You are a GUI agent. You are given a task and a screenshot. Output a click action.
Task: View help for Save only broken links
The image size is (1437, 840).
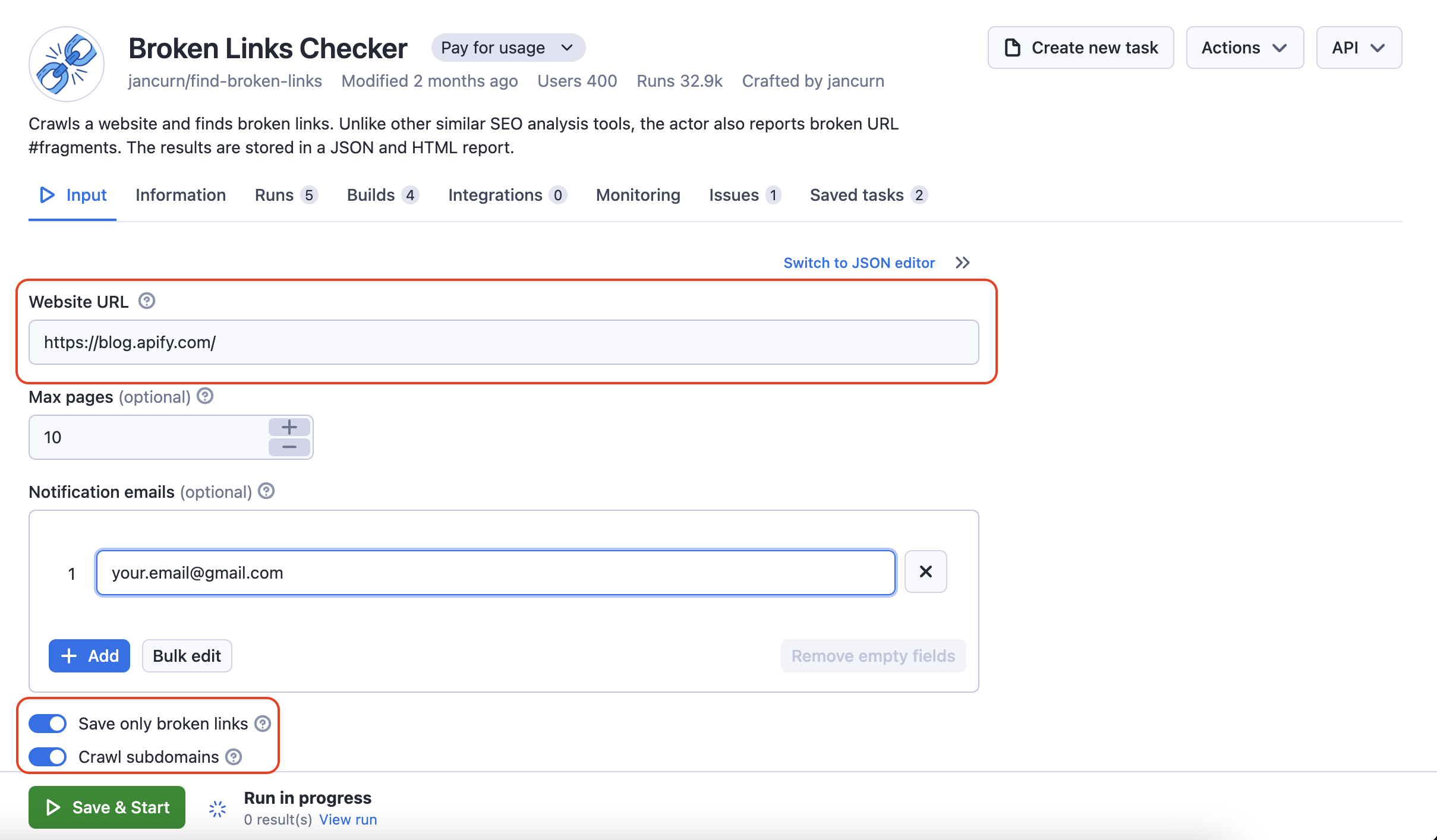coord(262,723)
